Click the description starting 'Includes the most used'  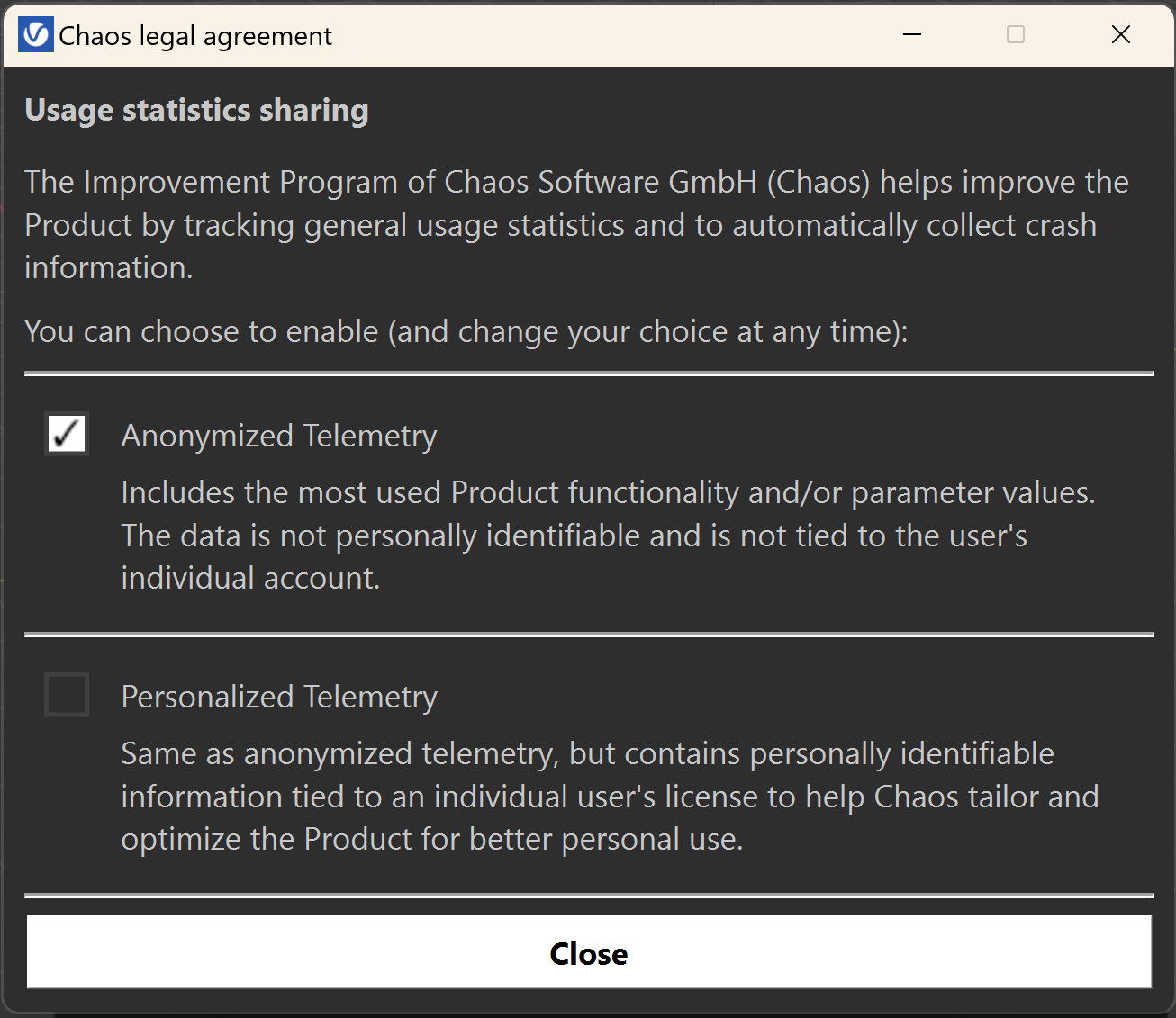[608, 535]
